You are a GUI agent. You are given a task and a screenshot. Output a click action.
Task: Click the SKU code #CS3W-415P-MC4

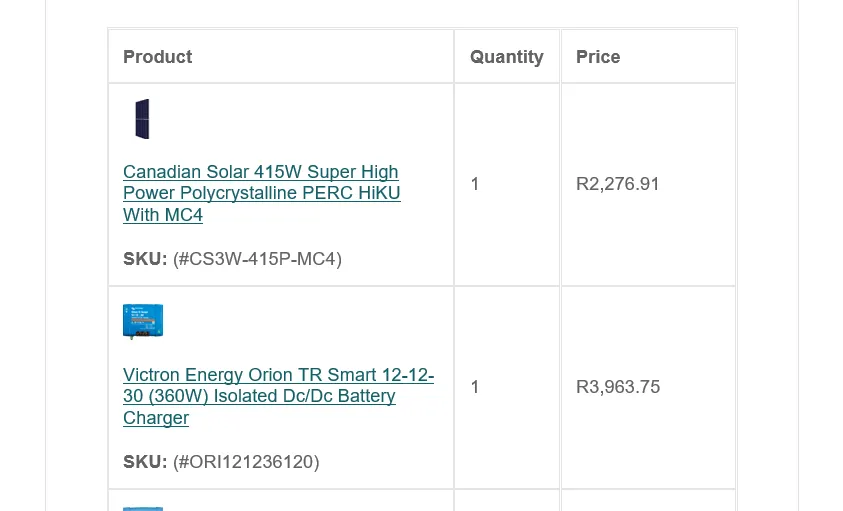(x=257, y=259)
